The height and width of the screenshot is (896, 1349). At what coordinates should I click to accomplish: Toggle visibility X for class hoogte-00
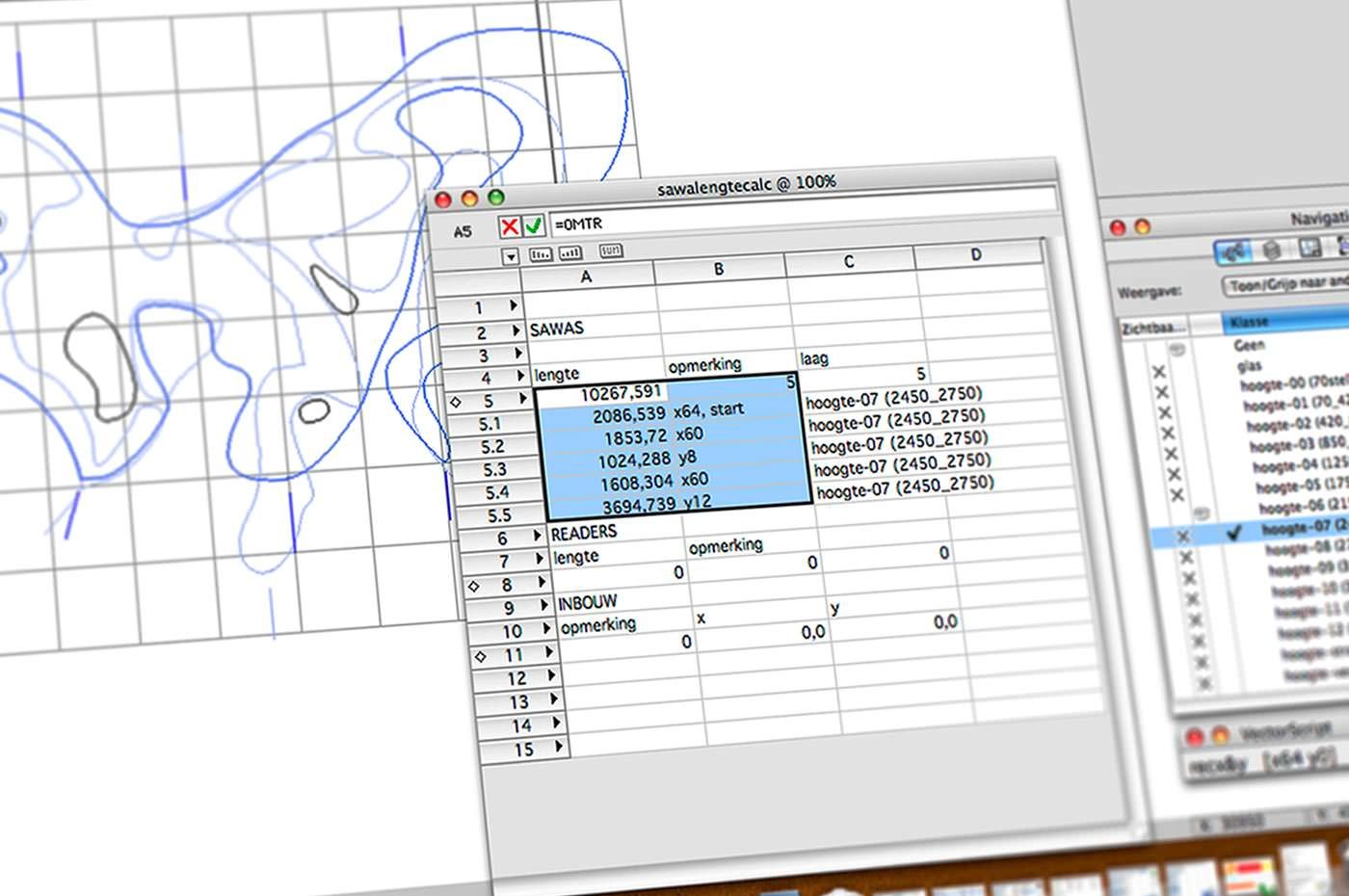click(x=1161, y=392)
